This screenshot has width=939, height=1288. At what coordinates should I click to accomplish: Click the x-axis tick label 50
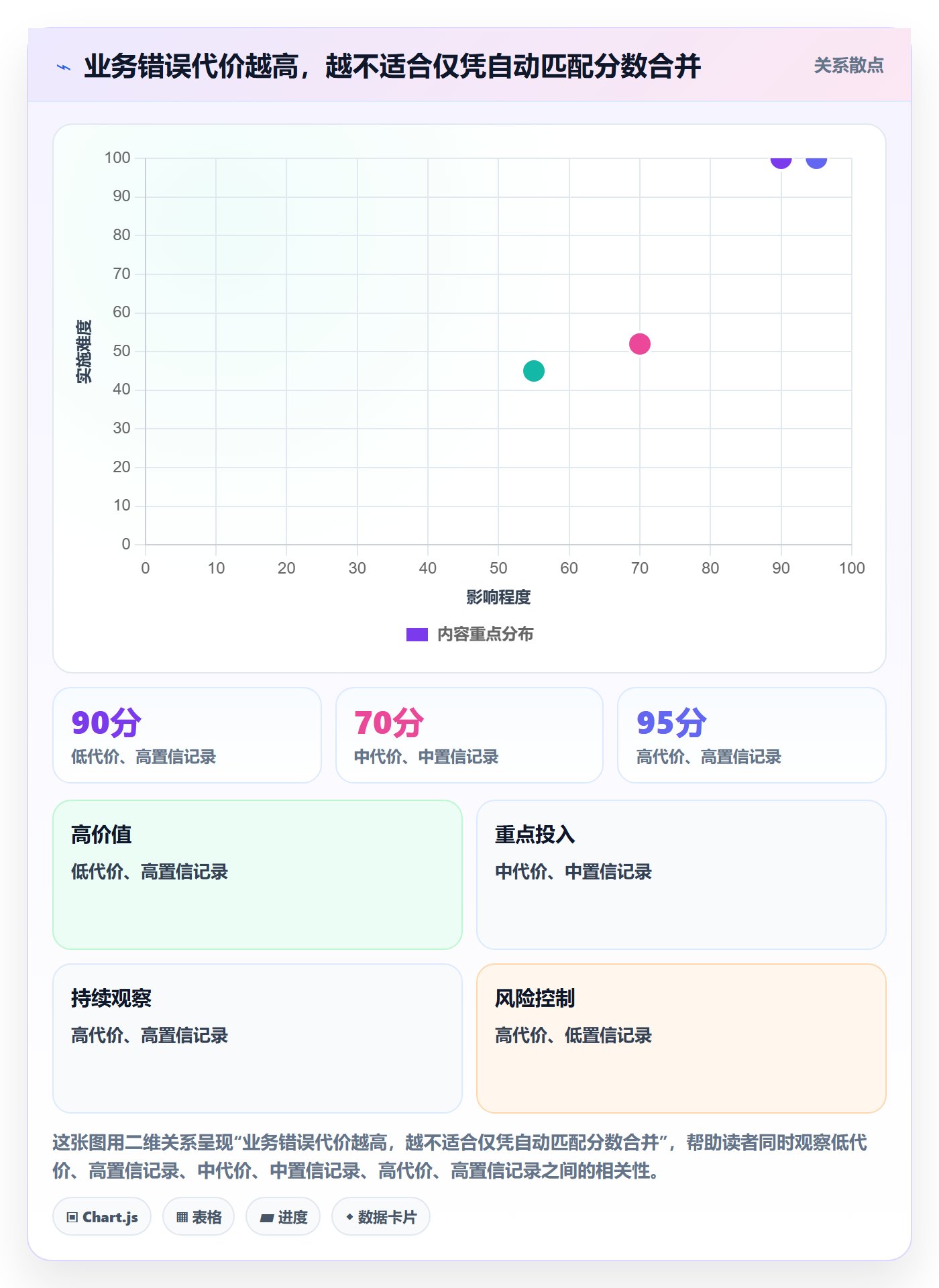point(498,568)
